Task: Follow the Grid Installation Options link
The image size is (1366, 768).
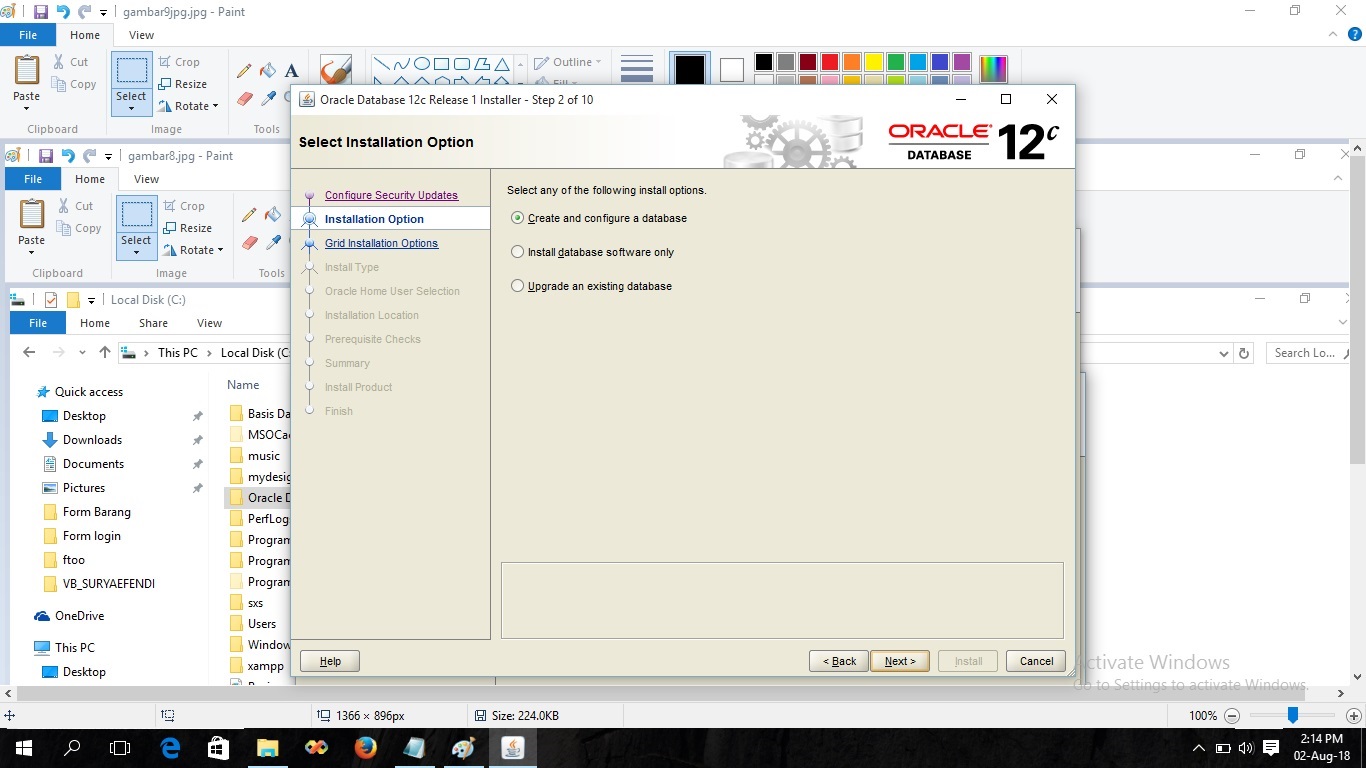Action: 381,243
